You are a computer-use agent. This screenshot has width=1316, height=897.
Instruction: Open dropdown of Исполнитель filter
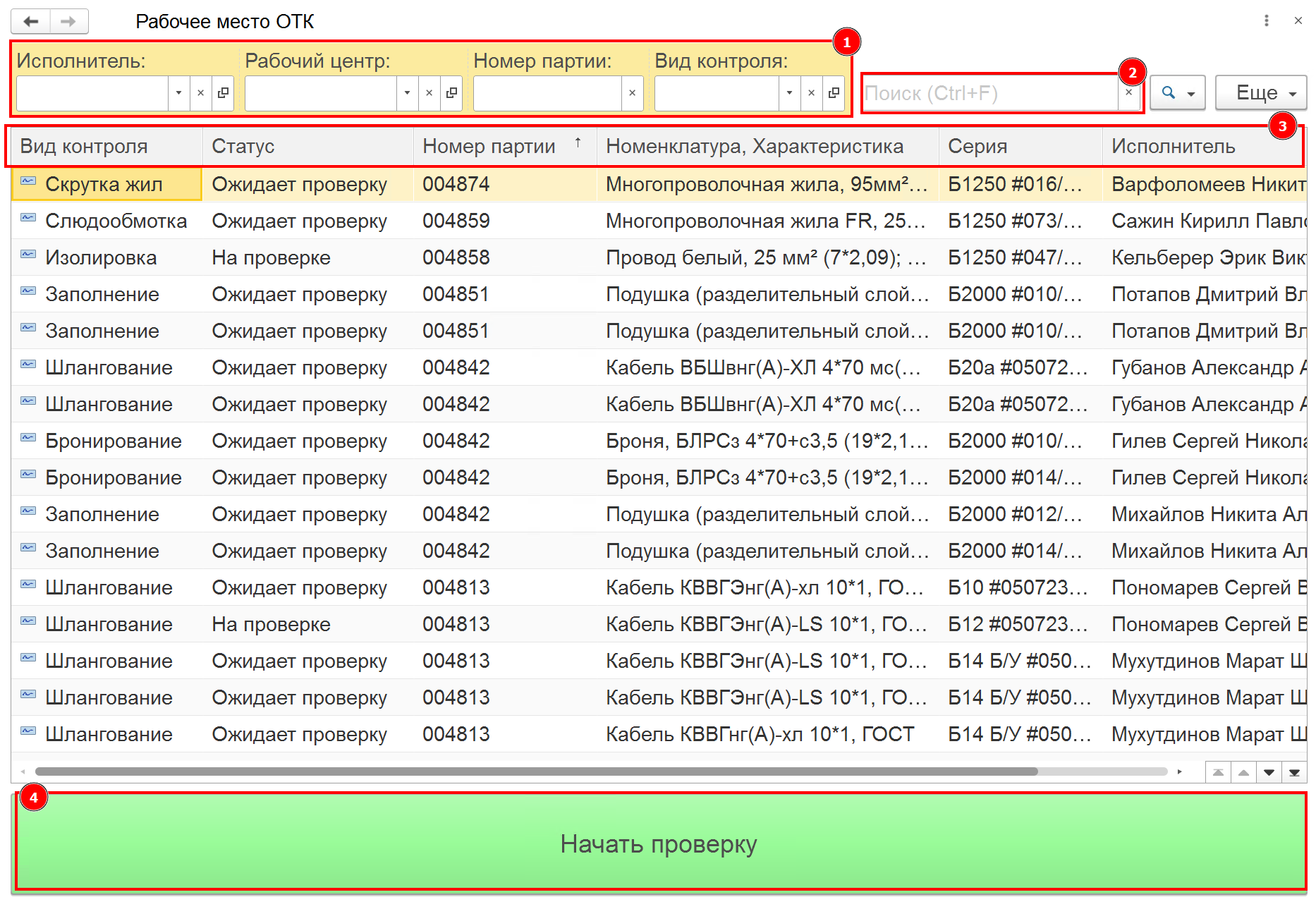click(x=178, y=93)
